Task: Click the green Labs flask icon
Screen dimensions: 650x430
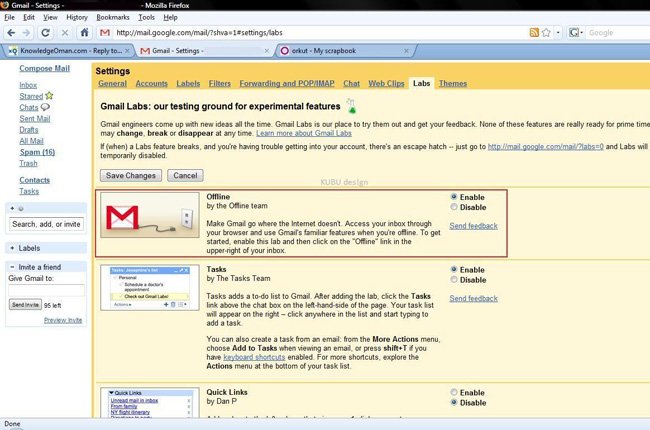Action: 351,106
